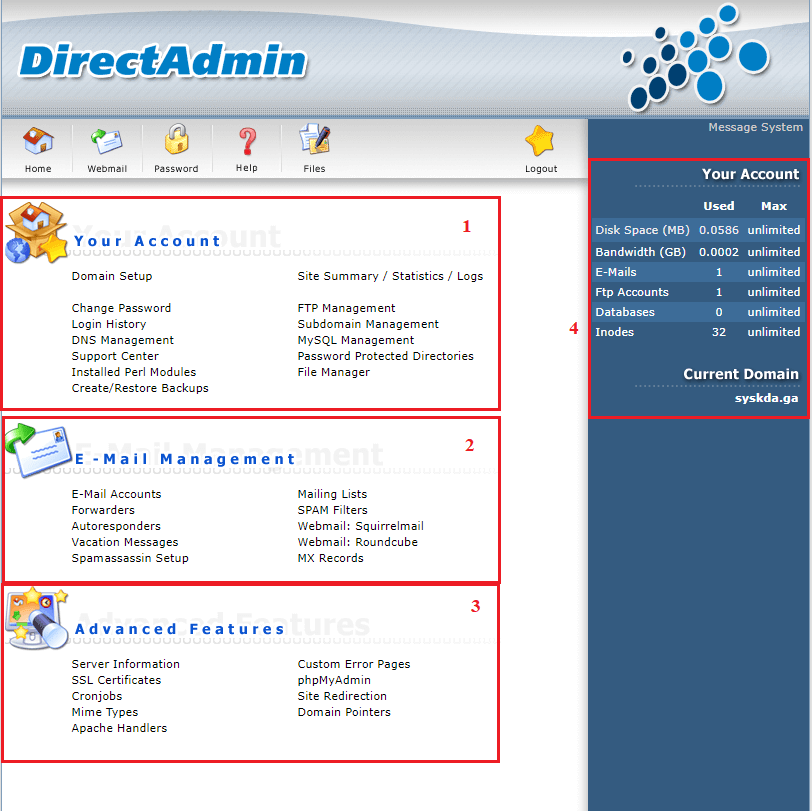This screenshot has width=812, height=811.
Task: Click the Databases row label
Action: tap(625, 312)
